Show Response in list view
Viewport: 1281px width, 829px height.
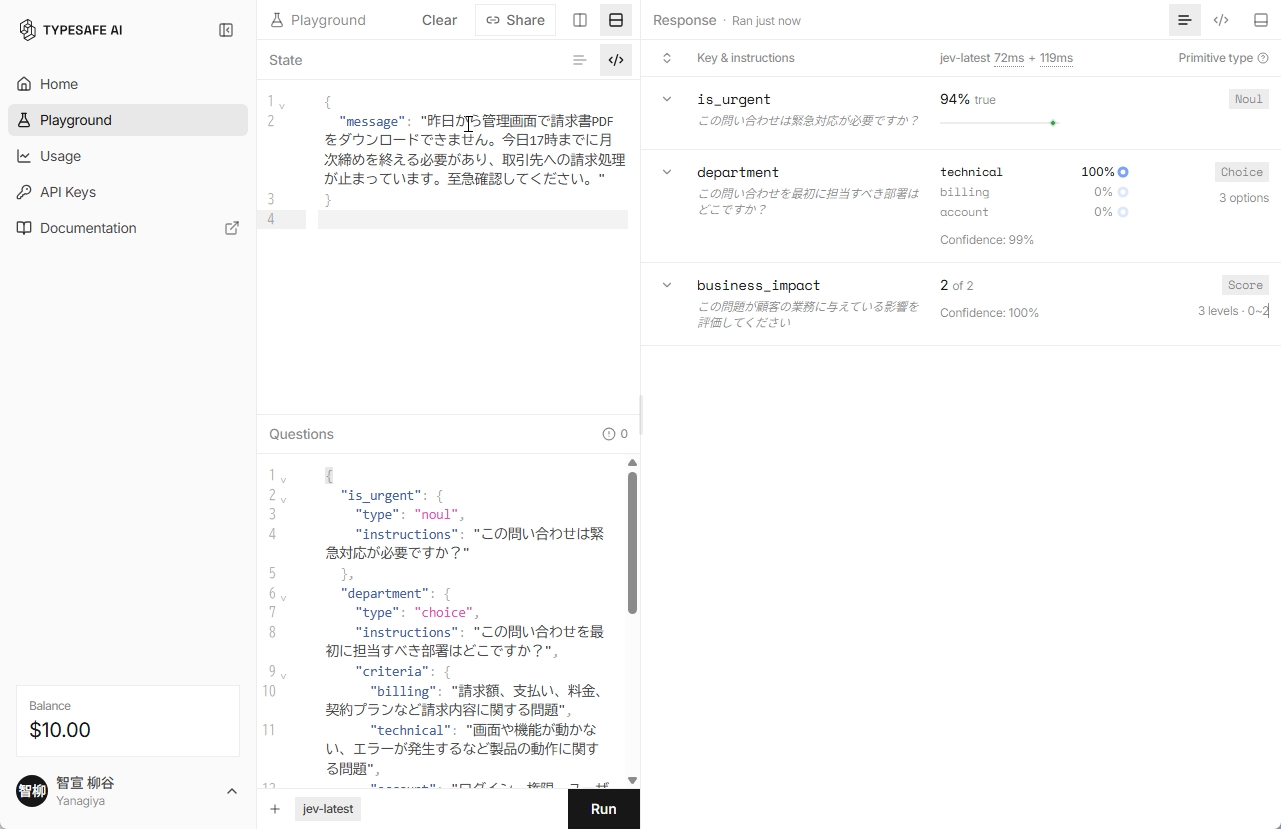tap(1185, 20)
